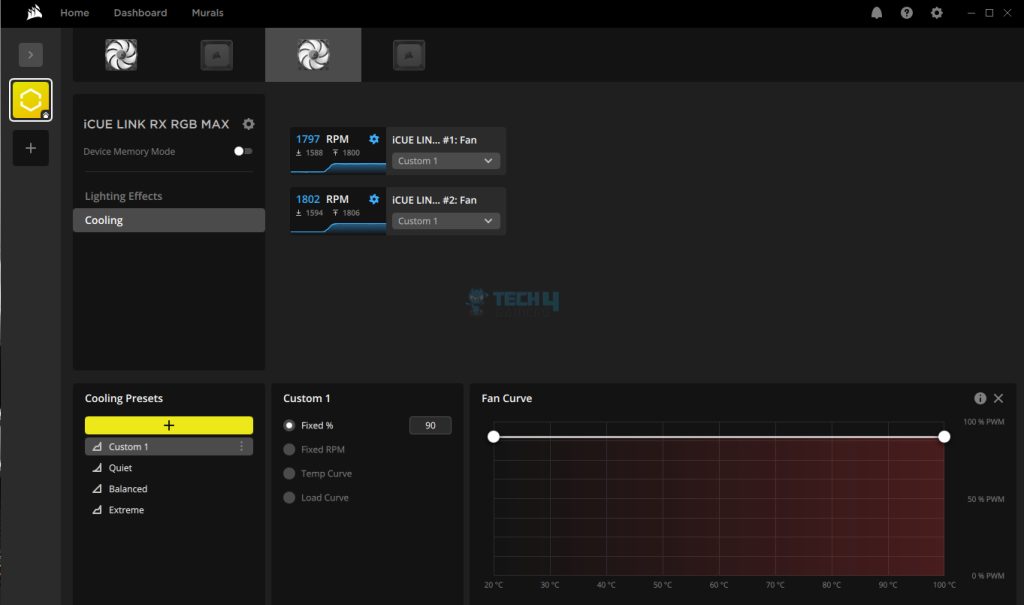The image size is (1024, 605).
Task: Choose the Extreme cooling preset
Action: coord(126,510)
